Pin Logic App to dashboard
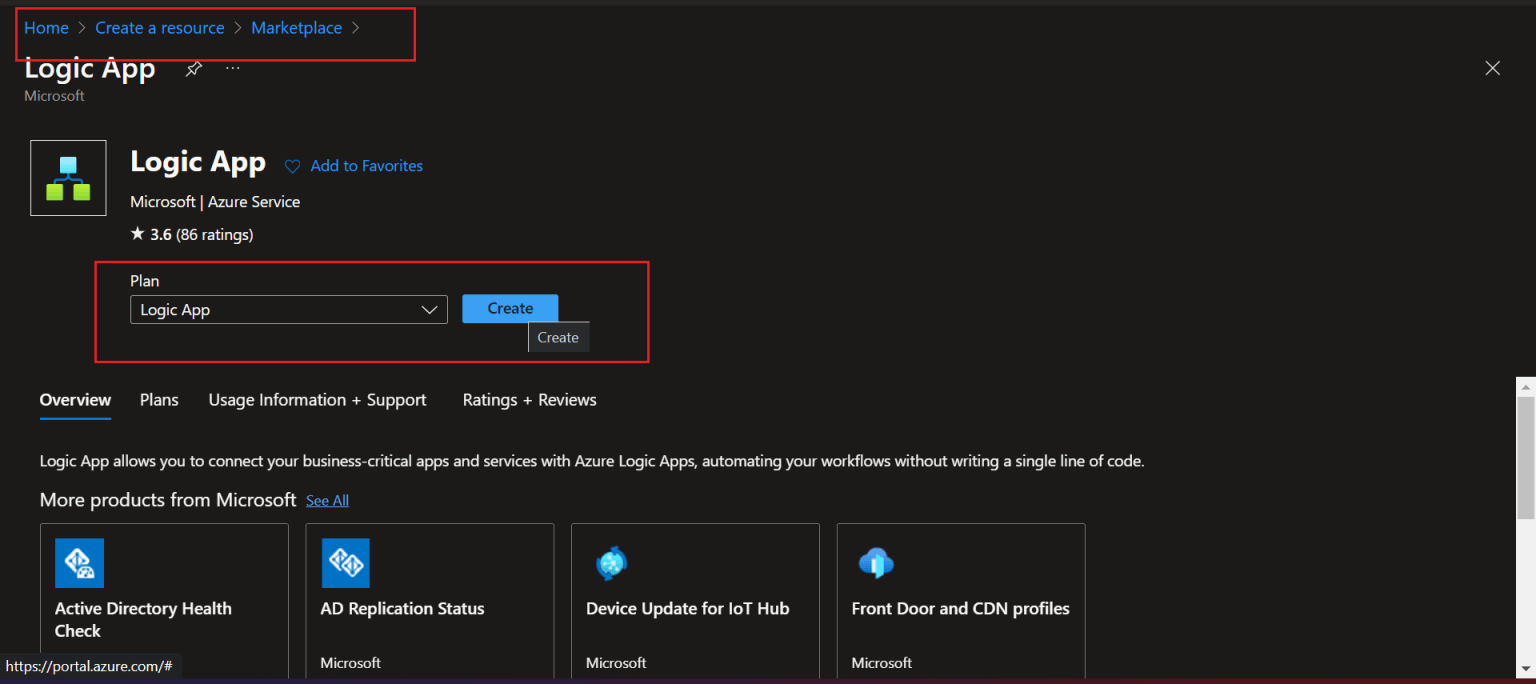 pyautogui.click(x=194, y=69)
